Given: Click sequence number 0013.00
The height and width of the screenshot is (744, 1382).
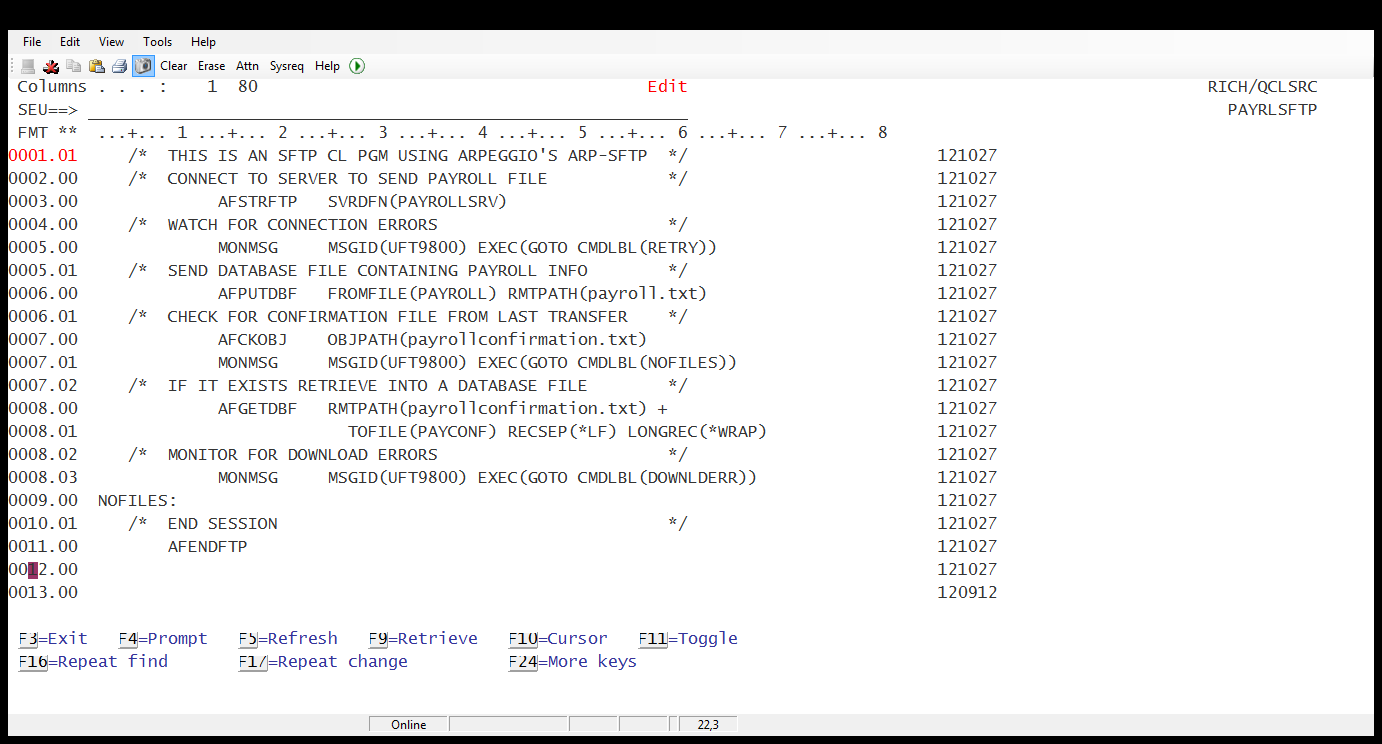Looking at the screenshot, I should [x=43, y=593].
